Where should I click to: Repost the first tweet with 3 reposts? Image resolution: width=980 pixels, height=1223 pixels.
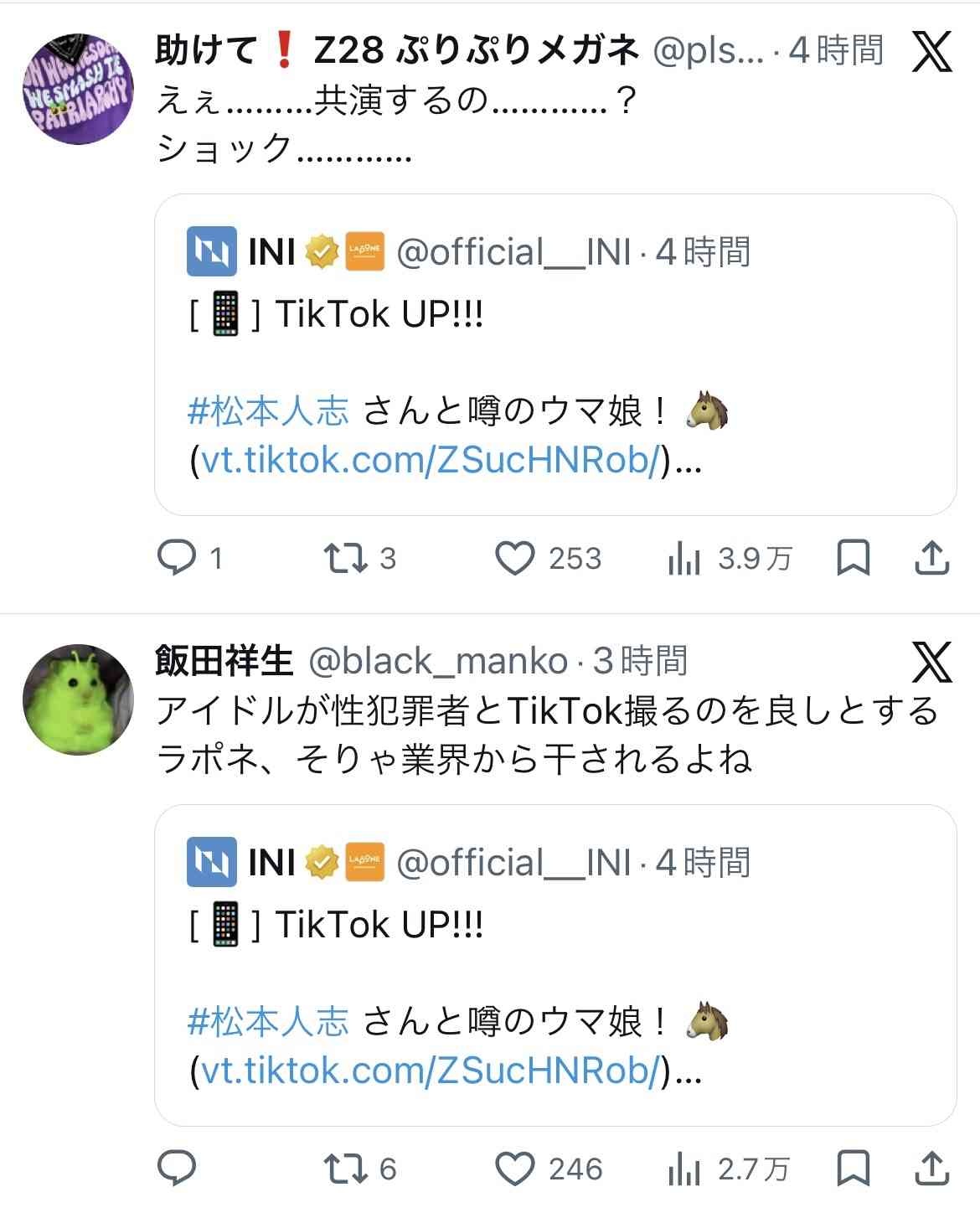click(346, 558)
